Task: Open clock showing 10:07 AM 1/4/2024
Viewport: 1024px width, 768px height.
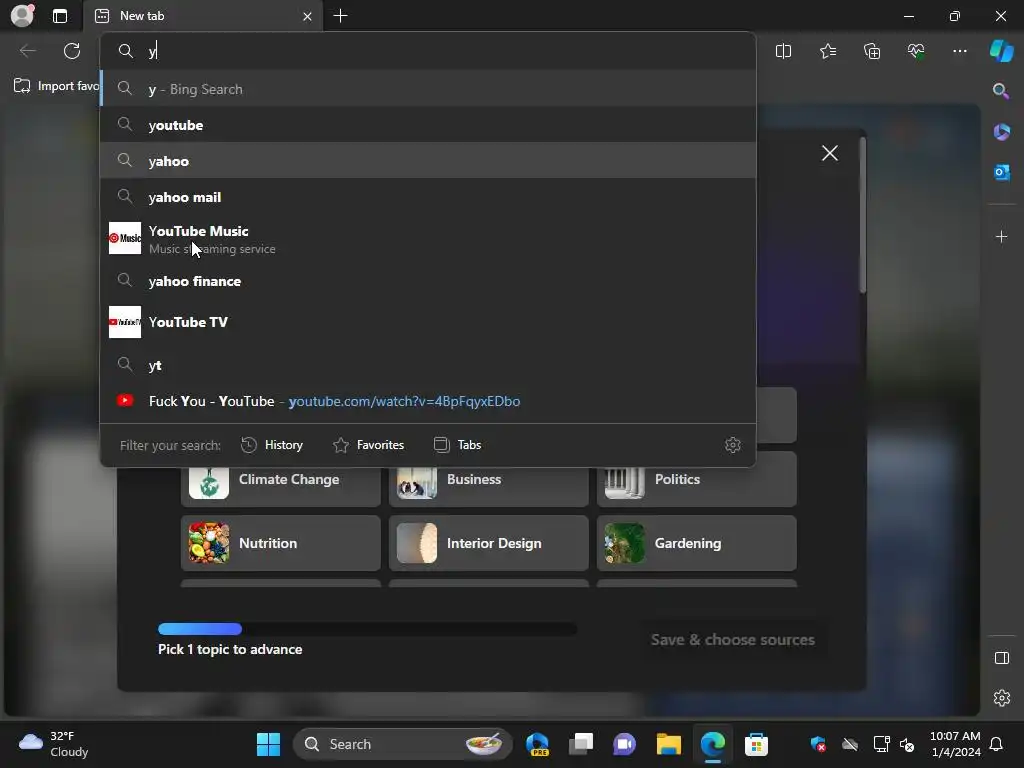Action: pos(955,744)
